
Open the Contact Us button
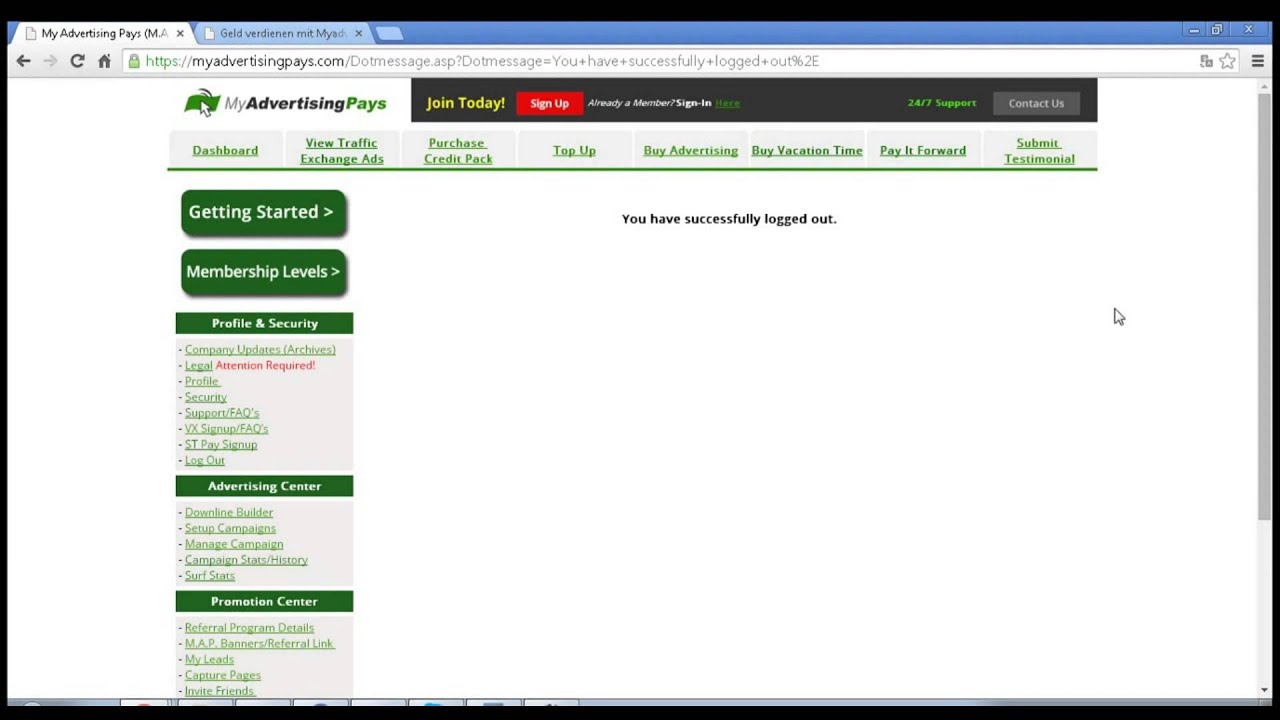(1036, 103)
